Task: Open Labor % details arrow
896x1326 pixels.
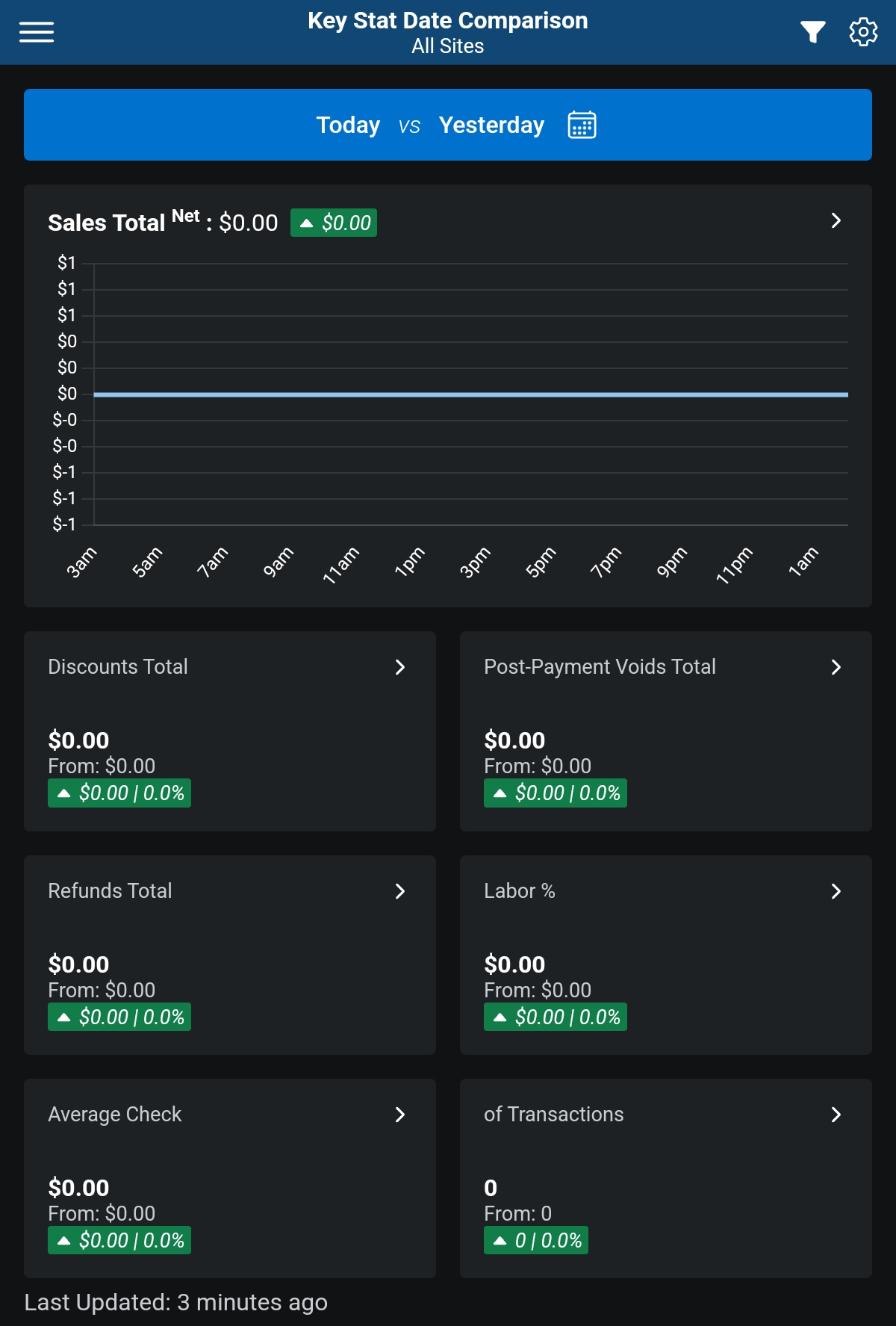Action: [836, 891]
